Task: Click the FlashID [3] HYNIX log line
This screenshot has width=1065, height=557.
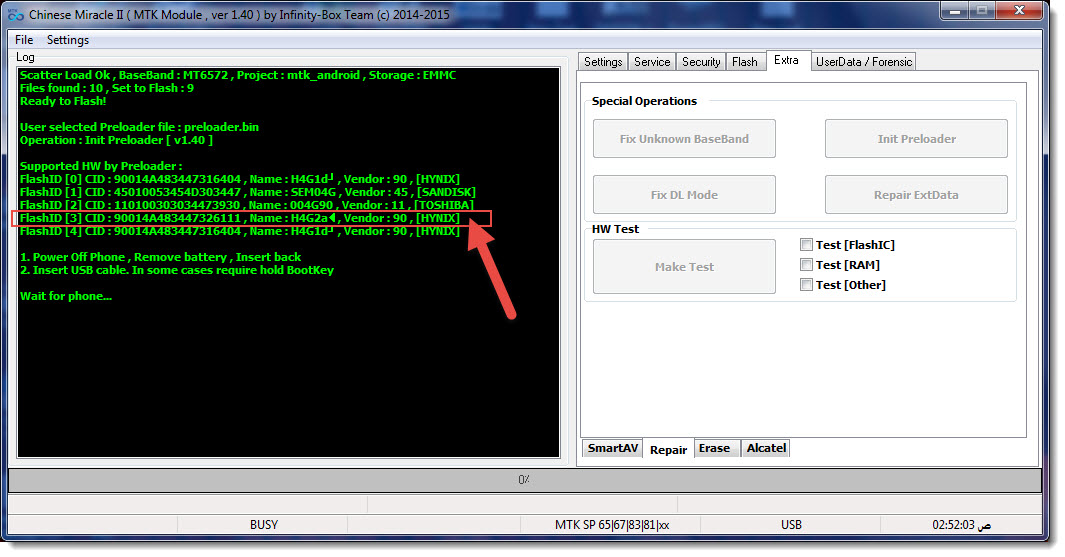Action: click(x=240, y=218)
